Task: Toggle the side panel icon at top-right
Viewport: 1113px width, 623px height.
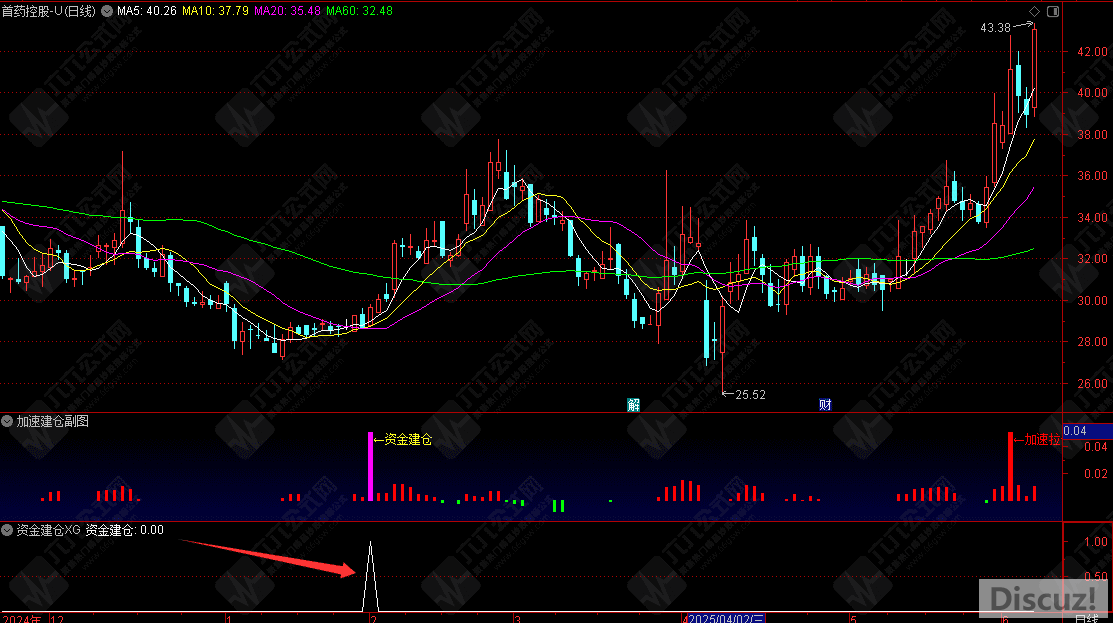Action: [x=1051, y=10]
